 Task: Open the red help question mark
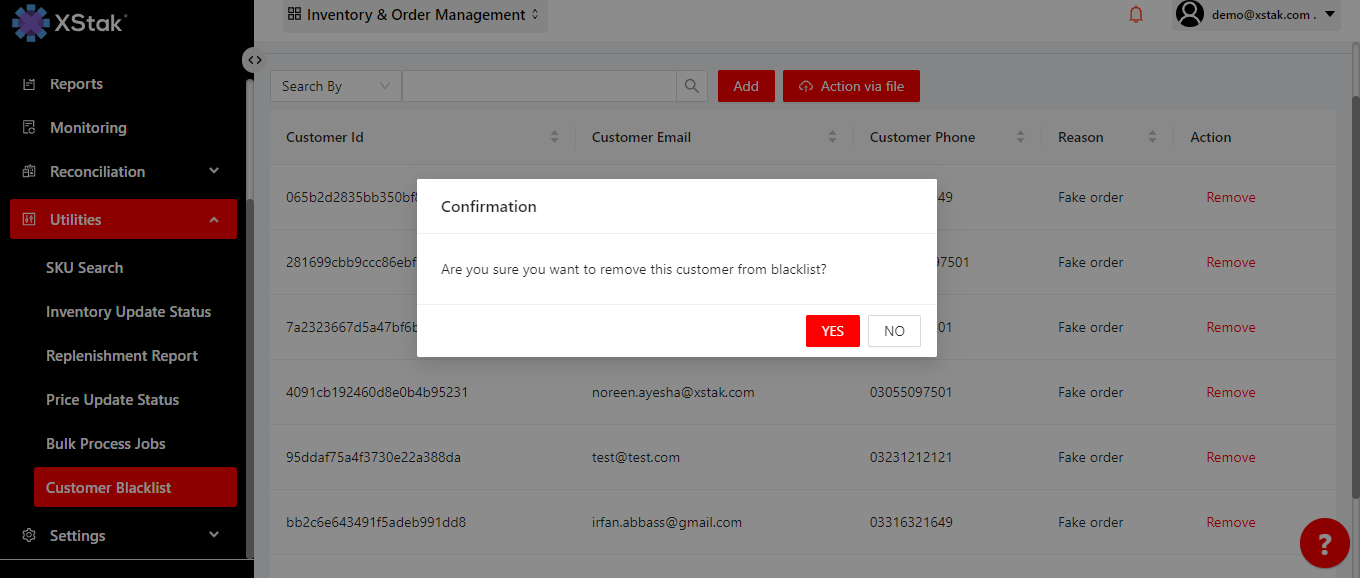coord(1324,544)
